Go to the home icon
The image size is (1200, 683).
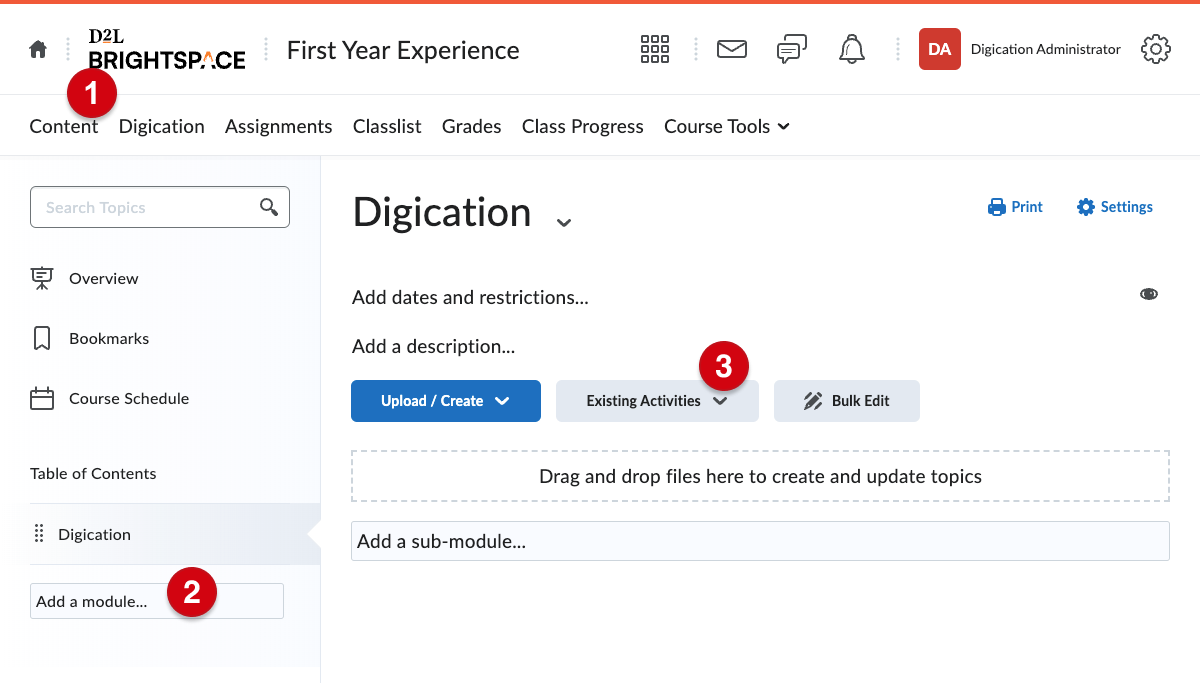[x=38, y=49]
